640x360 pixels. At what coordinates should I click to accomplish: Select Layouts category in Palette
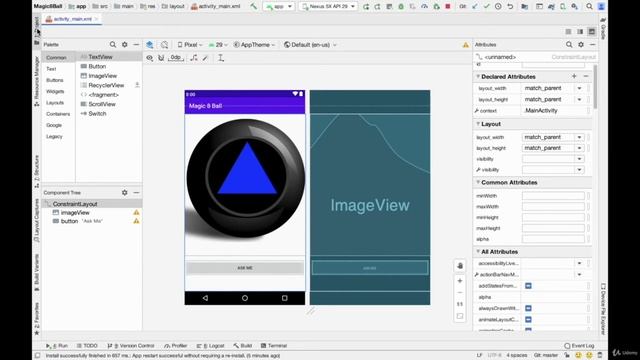55,102
